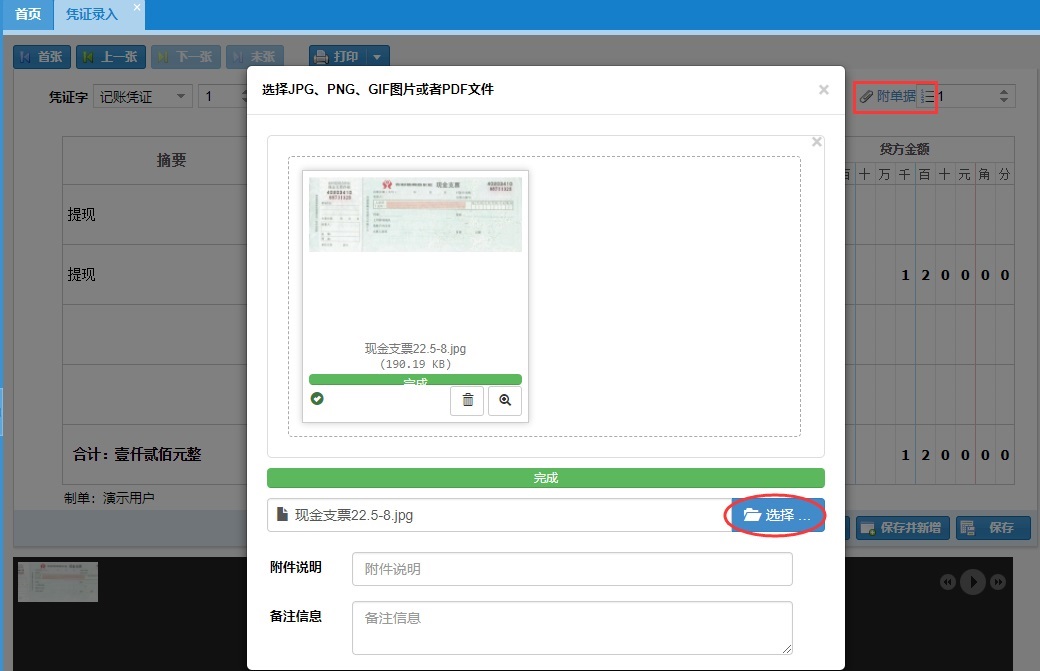This screenshot has height=671, width=1040.
Task: Switch to the 首页 tab
Action: (x=28, y=14)
